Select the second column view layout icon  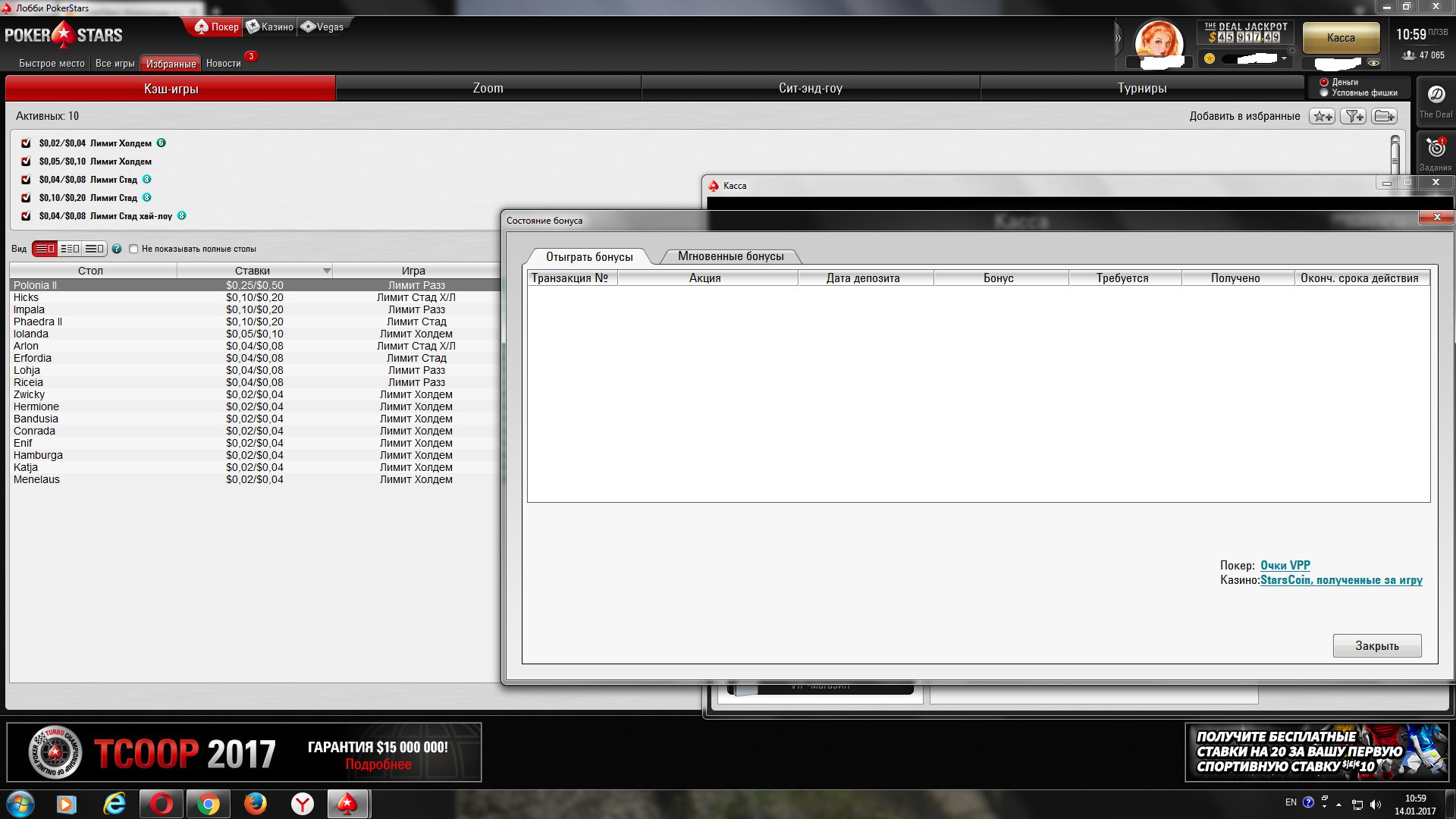tap(70, 249)
